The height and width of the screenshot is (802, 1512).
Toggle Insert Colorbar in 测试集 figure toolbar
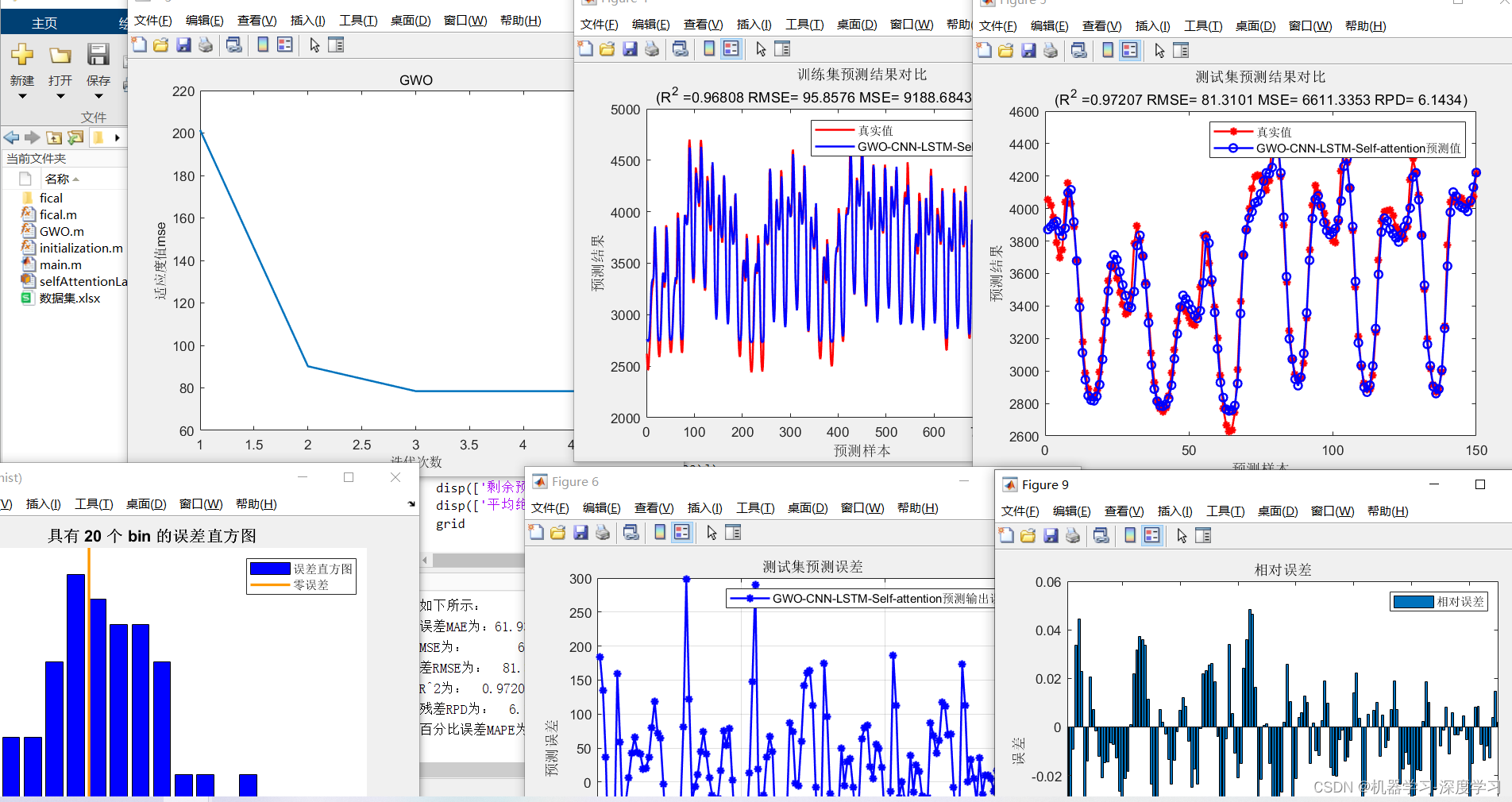point(1108,51)
